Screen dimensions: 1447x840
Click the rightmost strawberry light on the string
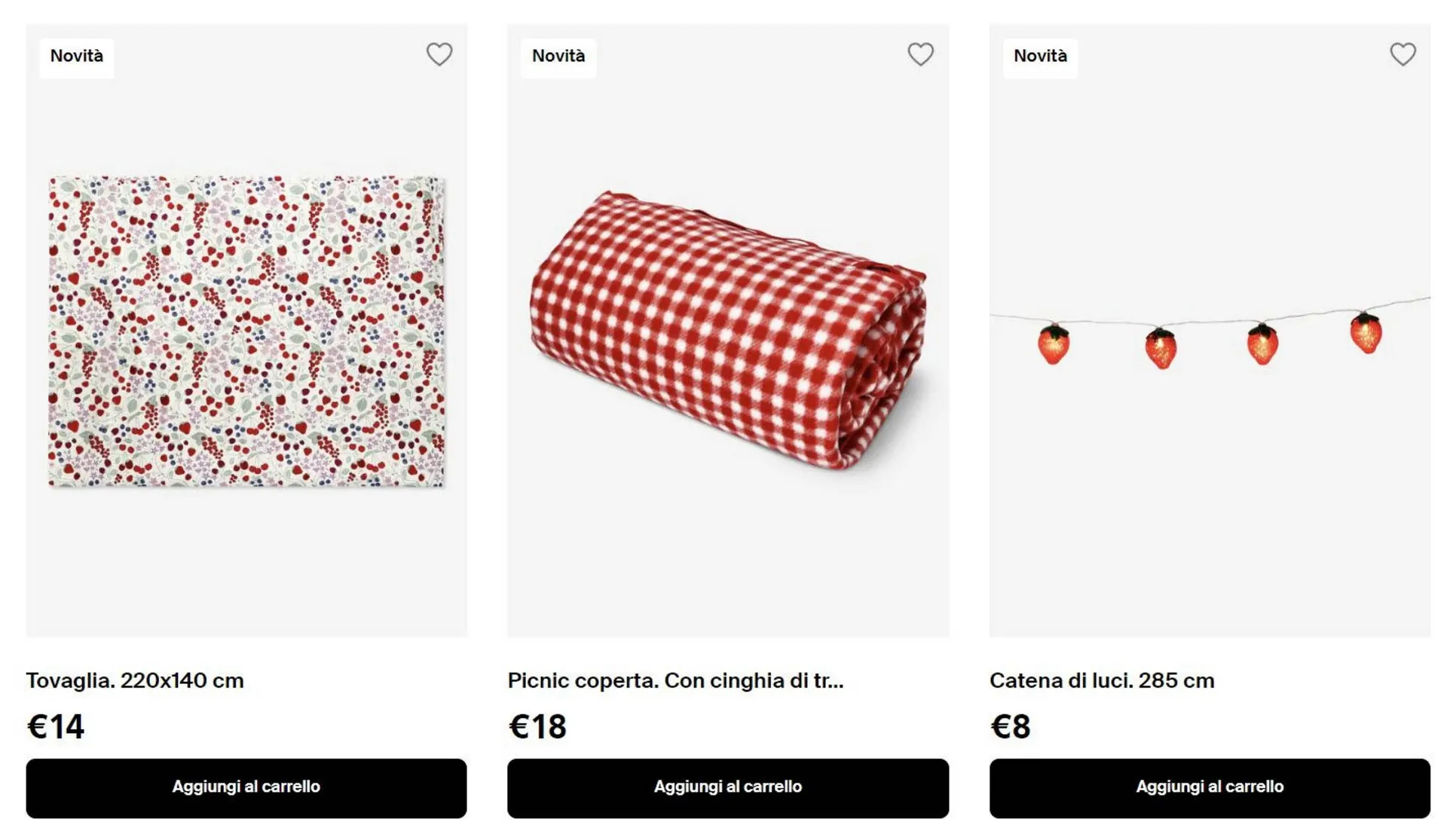(x=1366, y=333)
